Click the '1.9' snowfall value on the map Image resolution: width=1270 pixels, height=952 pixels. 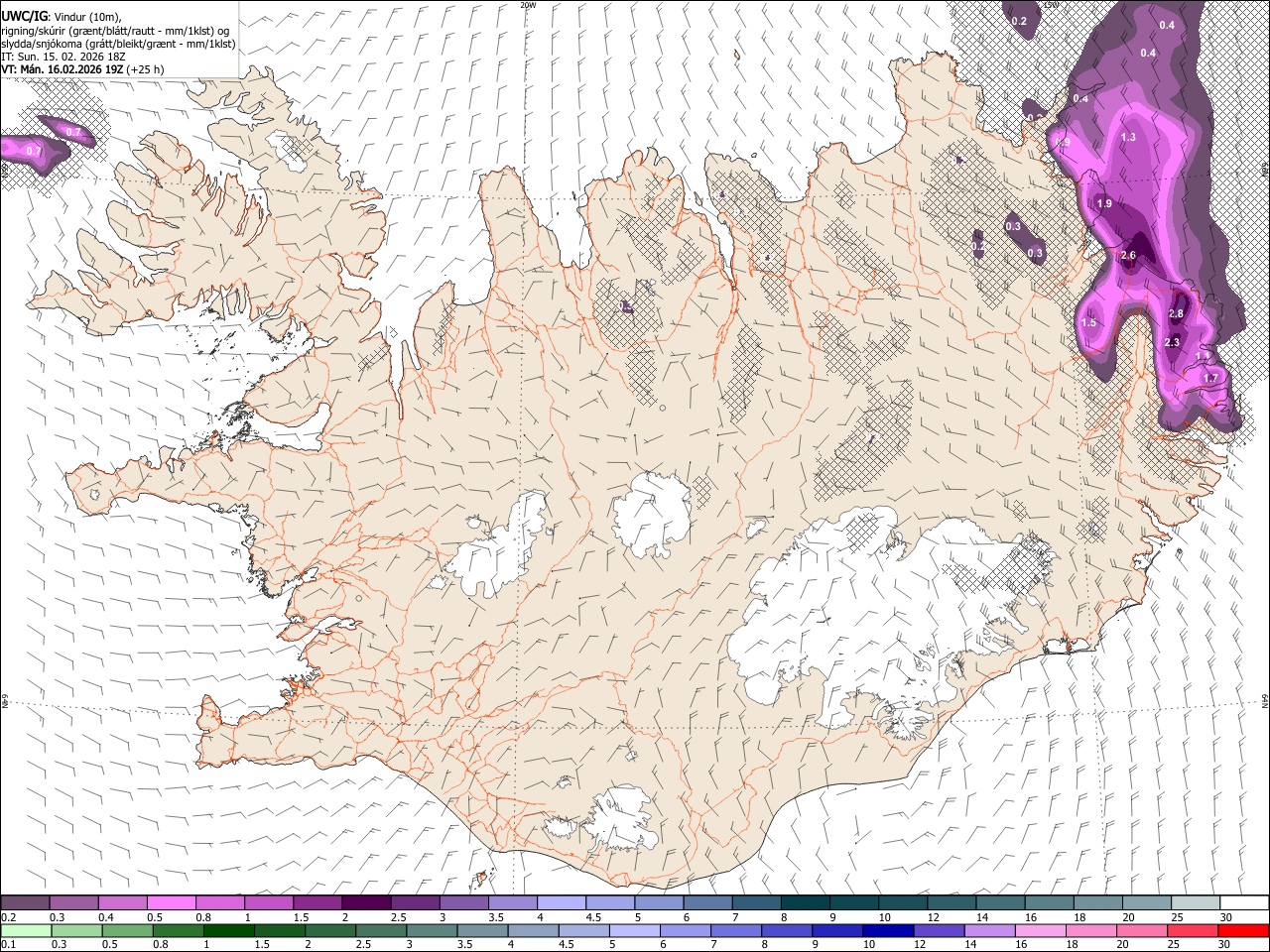coord(1104,204)
